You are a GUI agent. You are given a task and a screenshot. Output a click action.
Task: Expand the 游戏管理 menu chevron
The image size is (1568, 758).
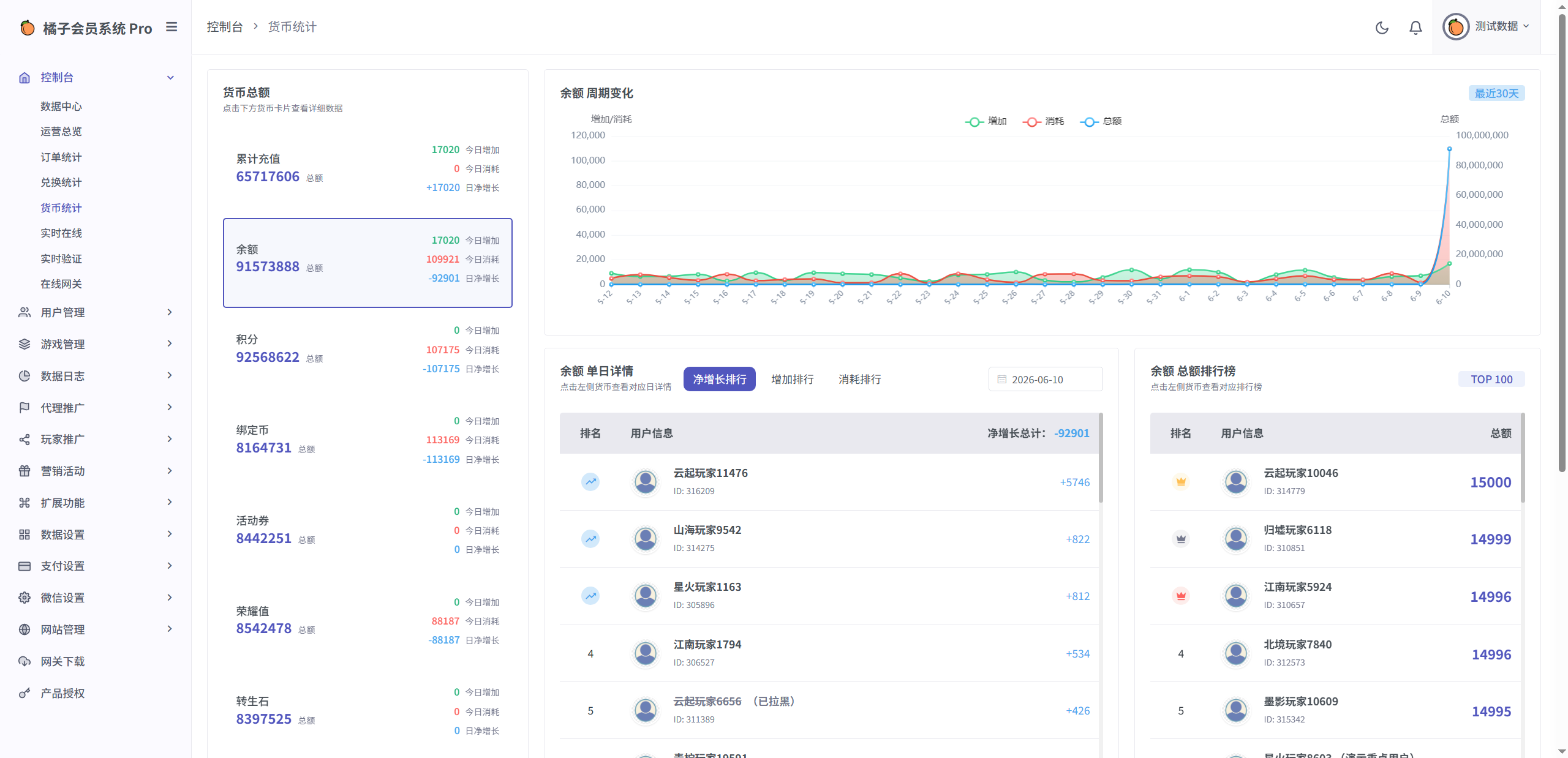tap(170, 343)
